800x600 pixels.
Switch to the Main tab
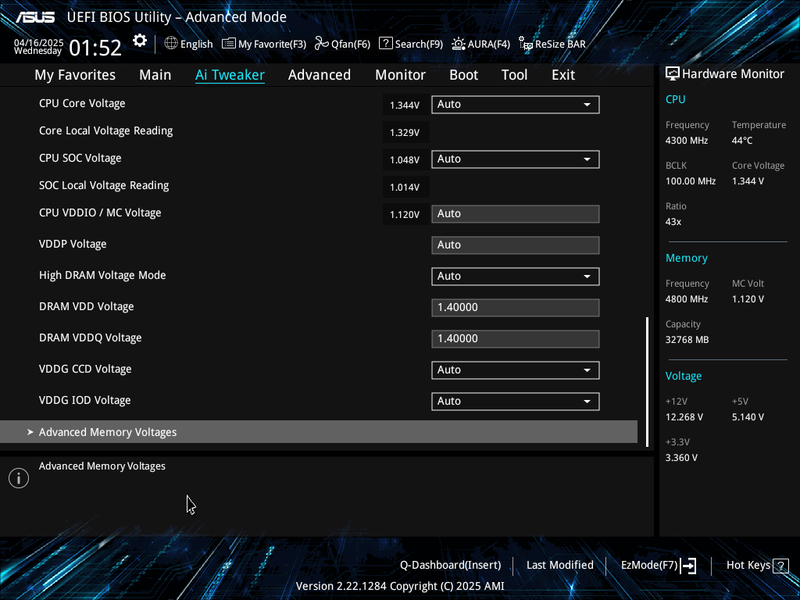point(155,75)
